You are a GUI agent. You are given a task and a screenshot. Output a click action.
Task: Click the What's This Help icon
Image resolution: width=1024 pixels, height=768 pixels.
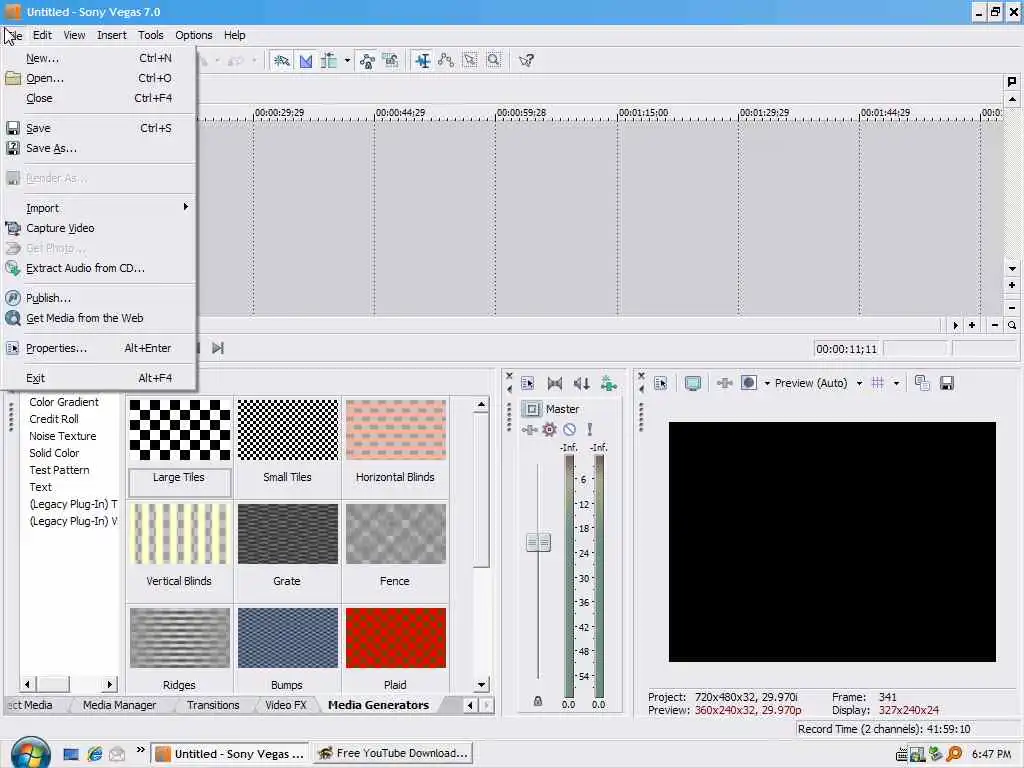[x=526, y=61]
